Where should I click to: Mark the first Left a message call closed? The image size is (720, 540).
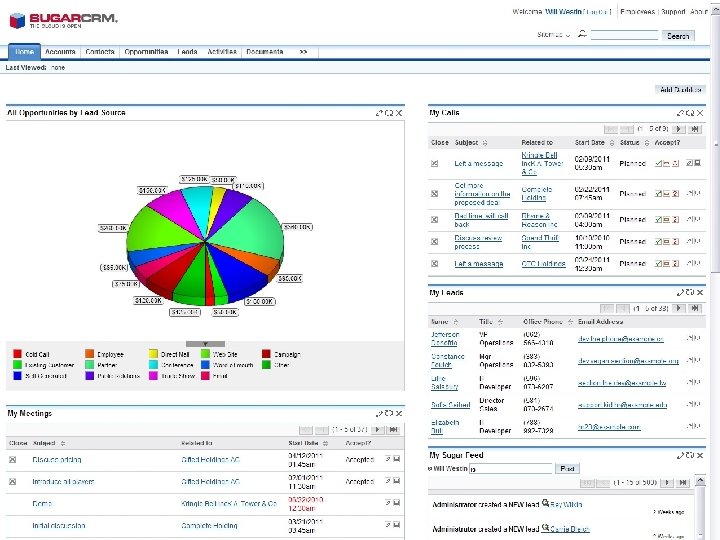434,163
